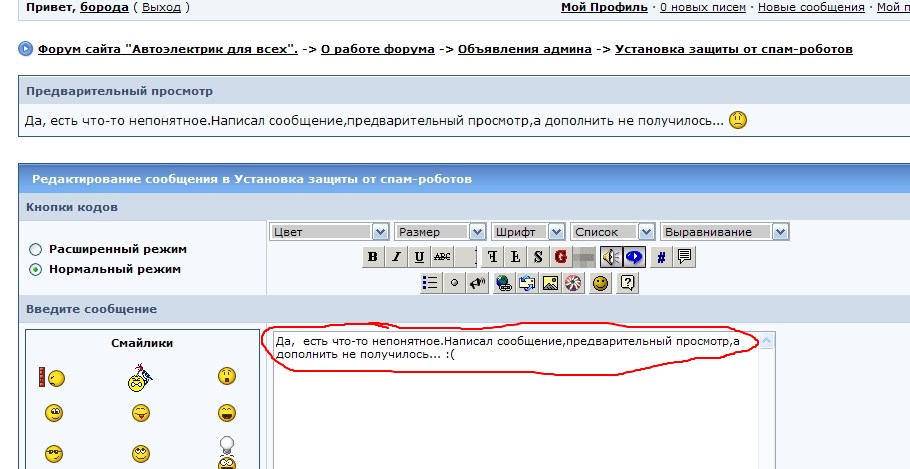Insert the rolling-eyes smiley
Viewport: 910px width, 469px height.
coord(54,413)
